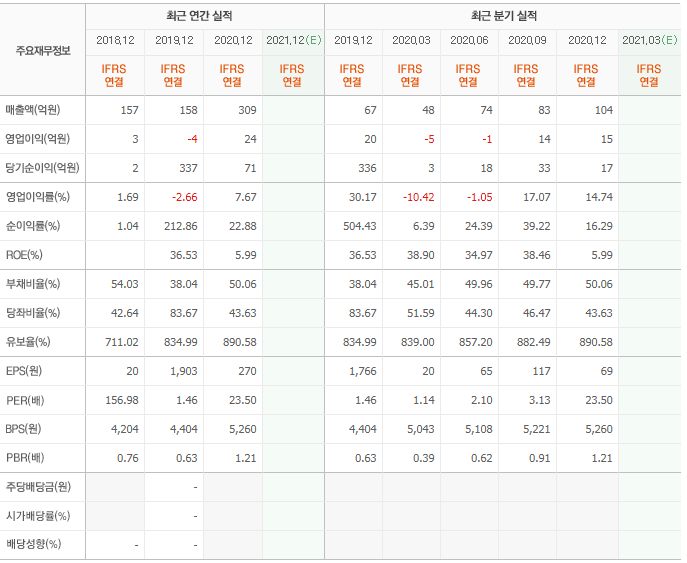
Task: Click the quarterly 2020.03 column header
Action: [x=411, y=40]
